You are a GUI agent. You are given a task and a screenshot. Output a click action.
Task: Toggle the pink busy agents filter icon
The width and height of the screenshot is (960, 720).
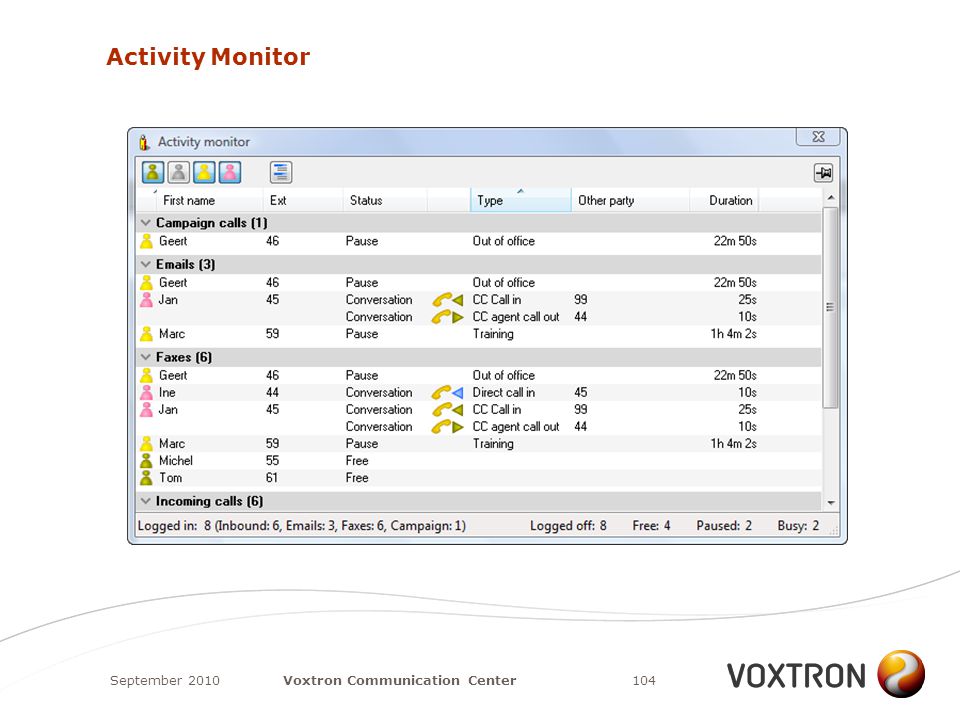click(x=230, y=172)
